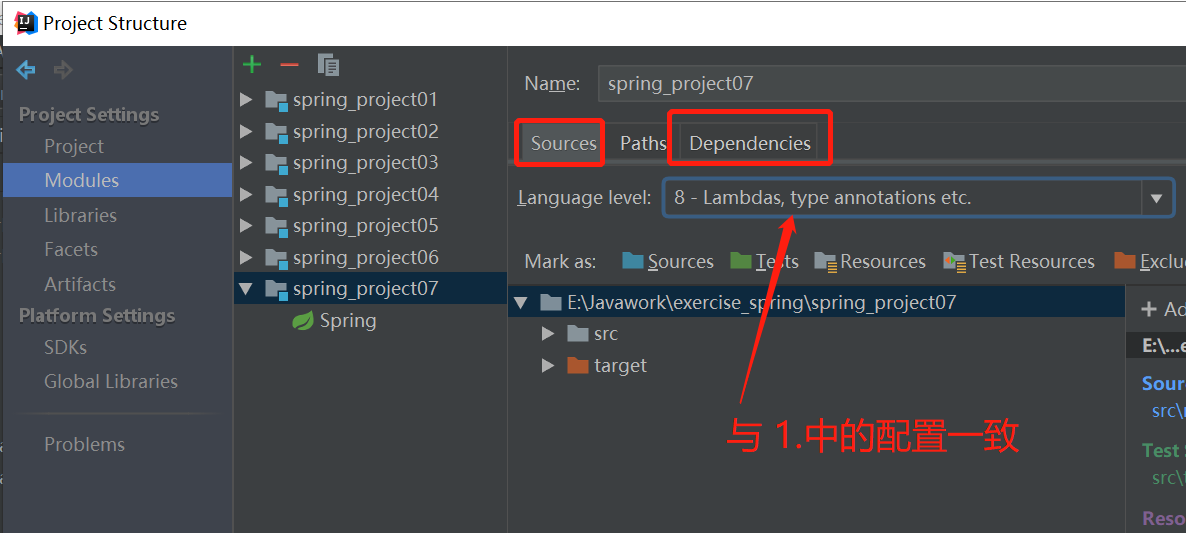1186x533 pixels.
Task: Switch to the Paths tab
Action: point(643,144)
